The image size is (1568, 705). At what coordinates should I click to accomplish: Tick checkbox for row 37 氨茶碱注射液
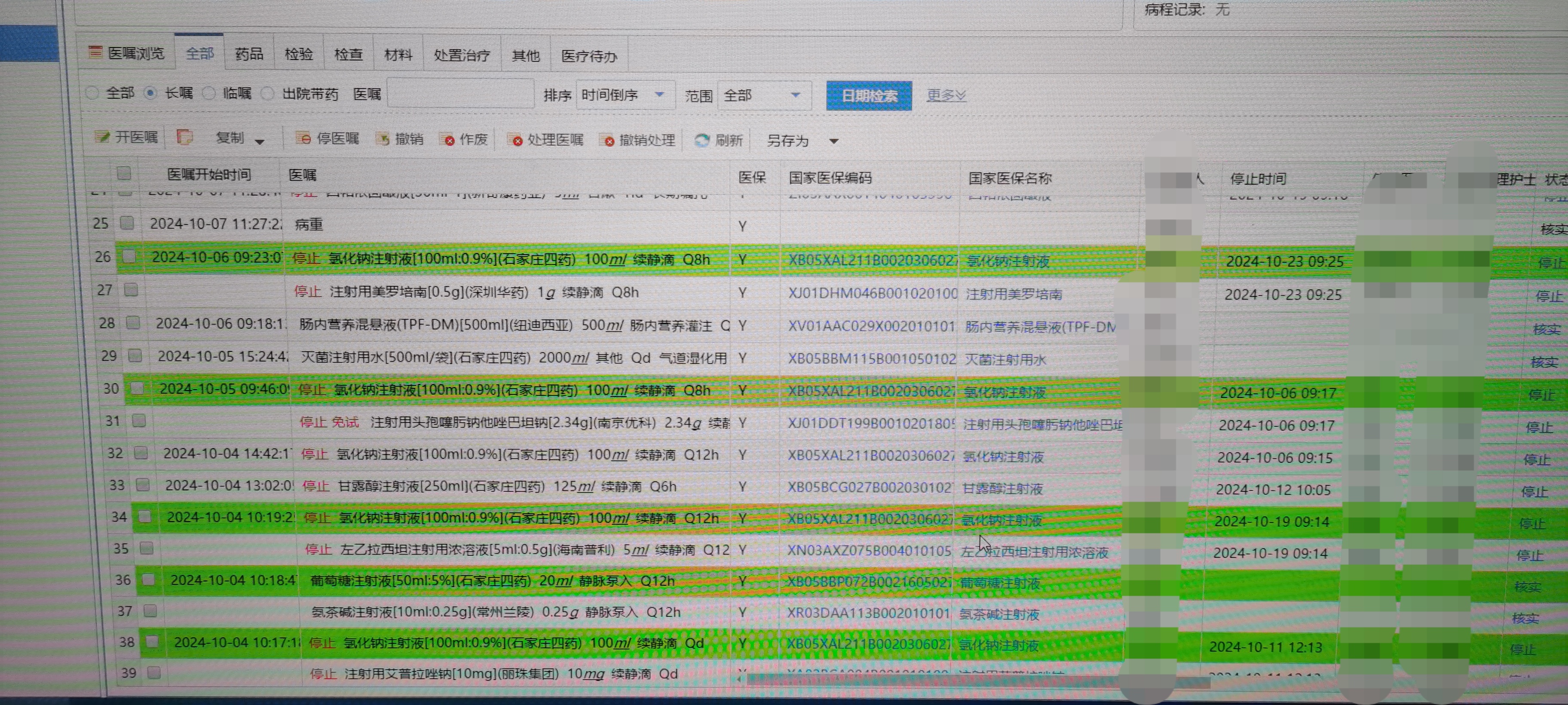pyautogui.click(x=150, y=610)
